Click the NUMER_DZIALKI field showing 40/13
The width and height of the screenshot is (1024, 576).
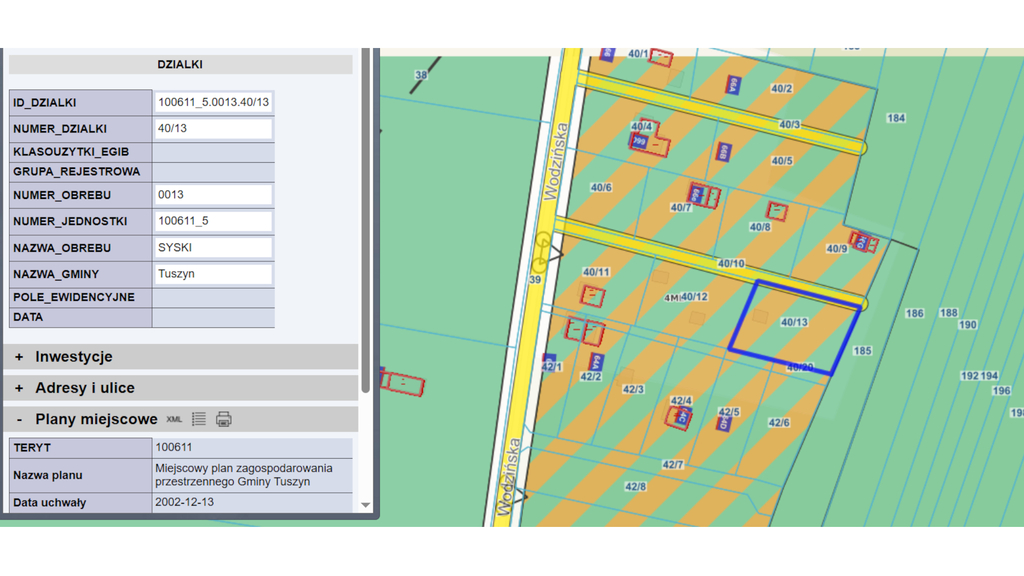[214, 129]
